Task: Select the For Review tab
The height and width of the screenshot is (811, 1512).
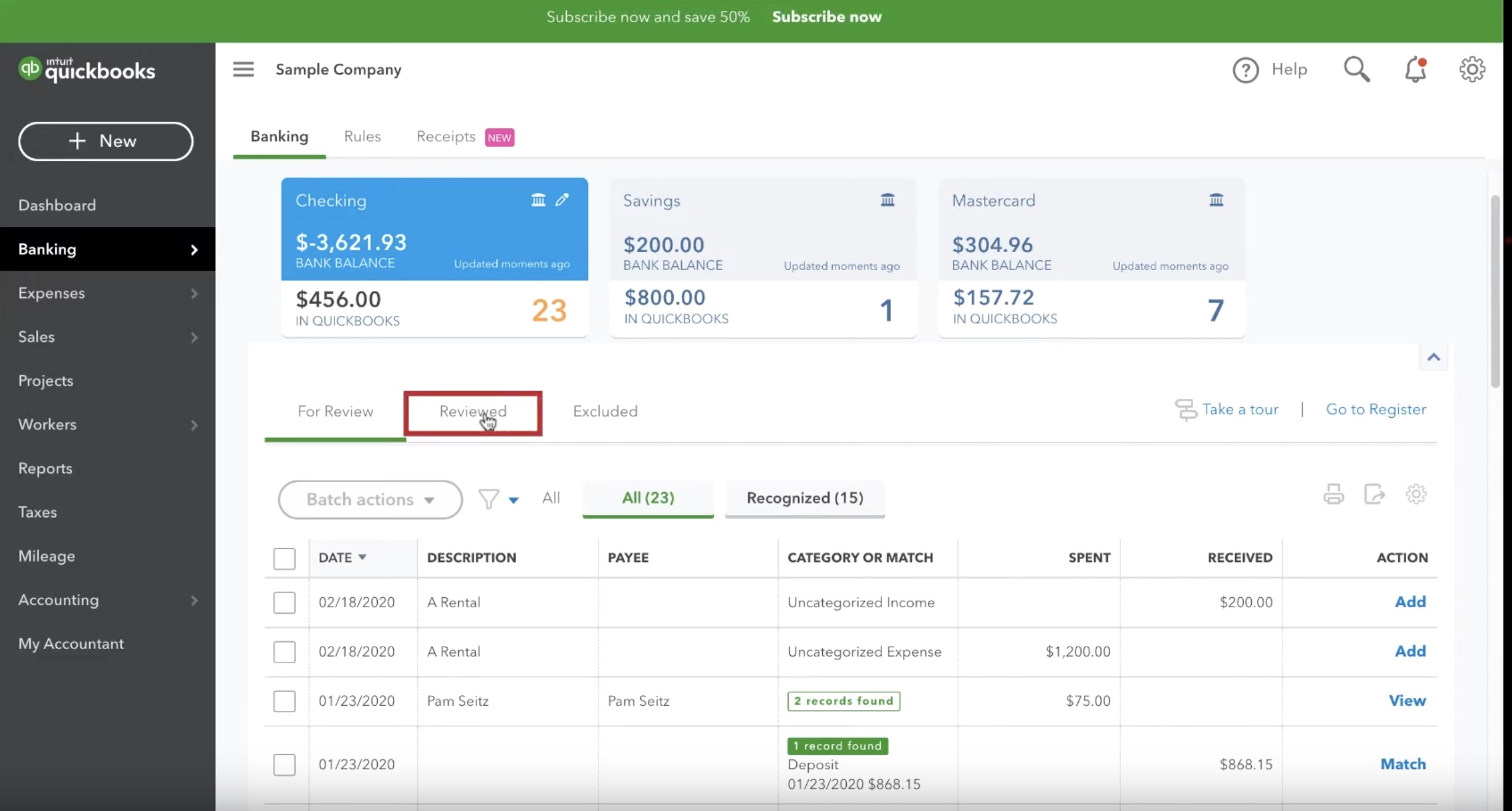Action: tap(335, 412)
